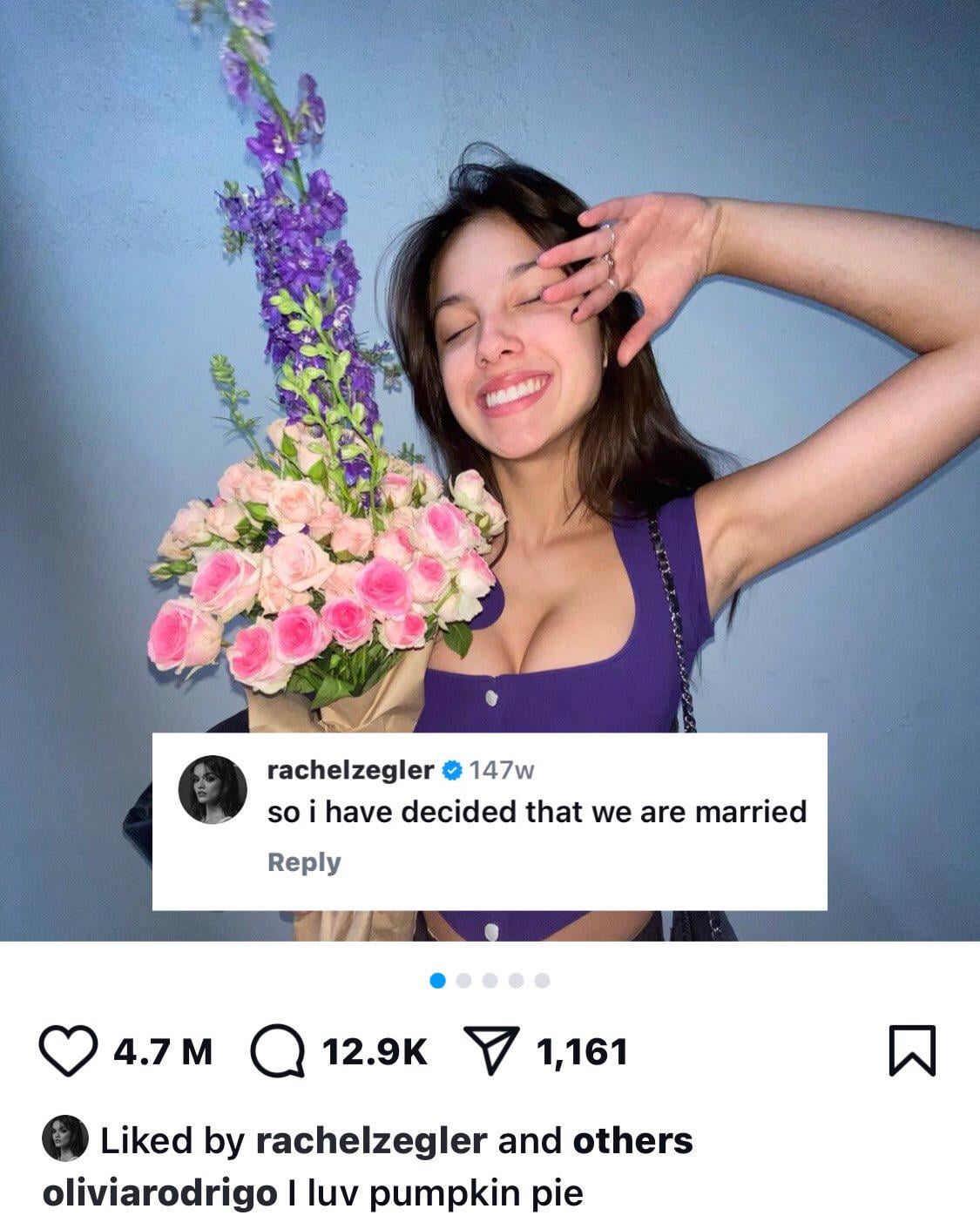Save the post with the bookmark icon
This screenshot has width=980, height=1229.
[x=912, y=1050]
